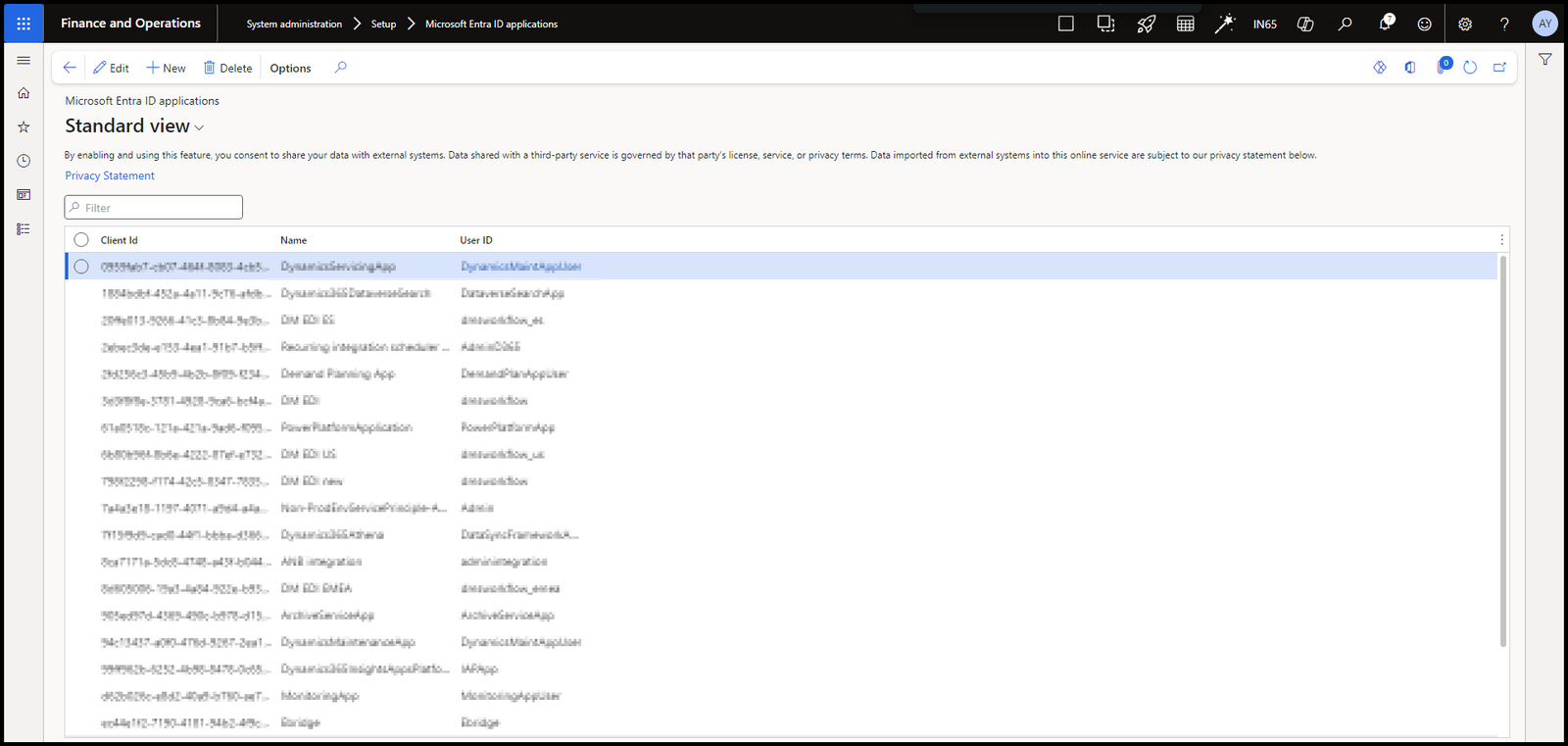Open the page in a new window
The image size is (1568, 746).
click(1499, 68)
